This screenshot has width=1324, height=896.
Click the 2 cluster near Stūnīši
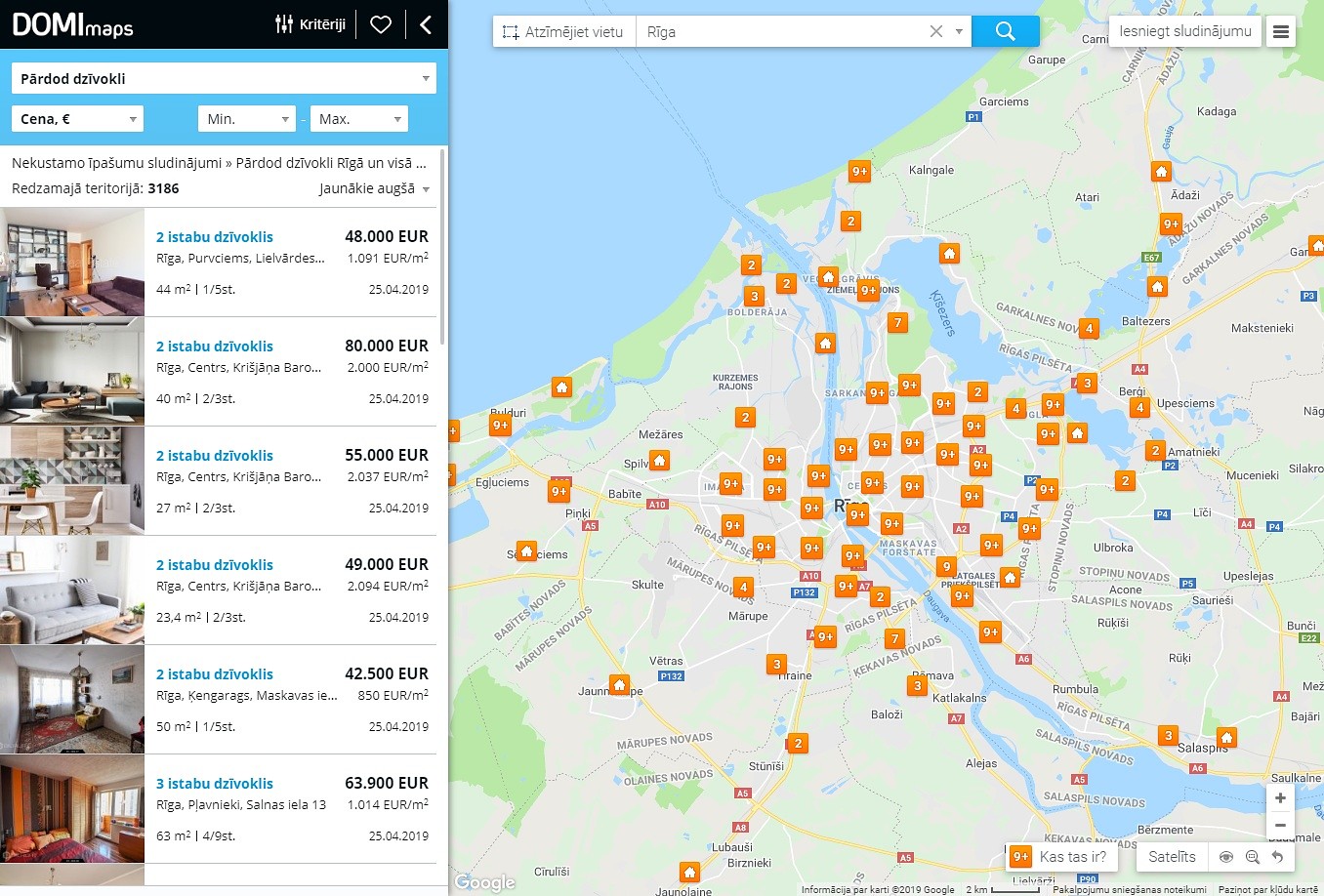pyautogui.click(x=798, y=743)
